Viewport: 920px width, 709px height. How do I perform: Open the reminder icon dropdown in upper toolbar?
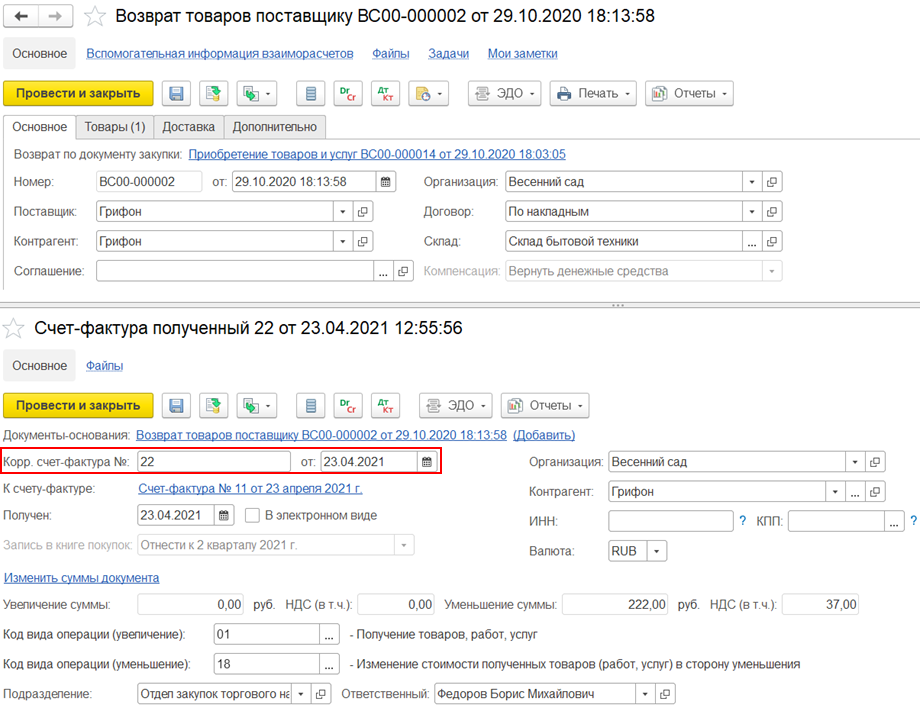tap(429, 93)
